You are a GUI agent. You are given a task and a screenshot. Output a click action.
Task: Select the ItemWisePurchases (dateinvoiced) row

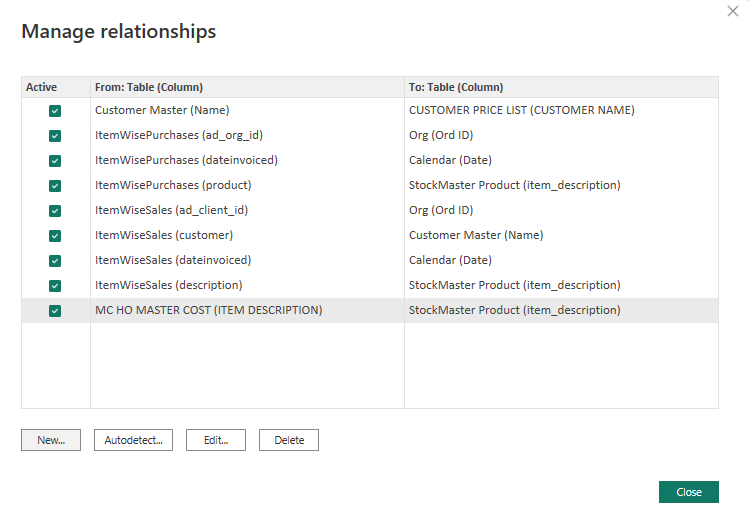(x=370, y=160)
